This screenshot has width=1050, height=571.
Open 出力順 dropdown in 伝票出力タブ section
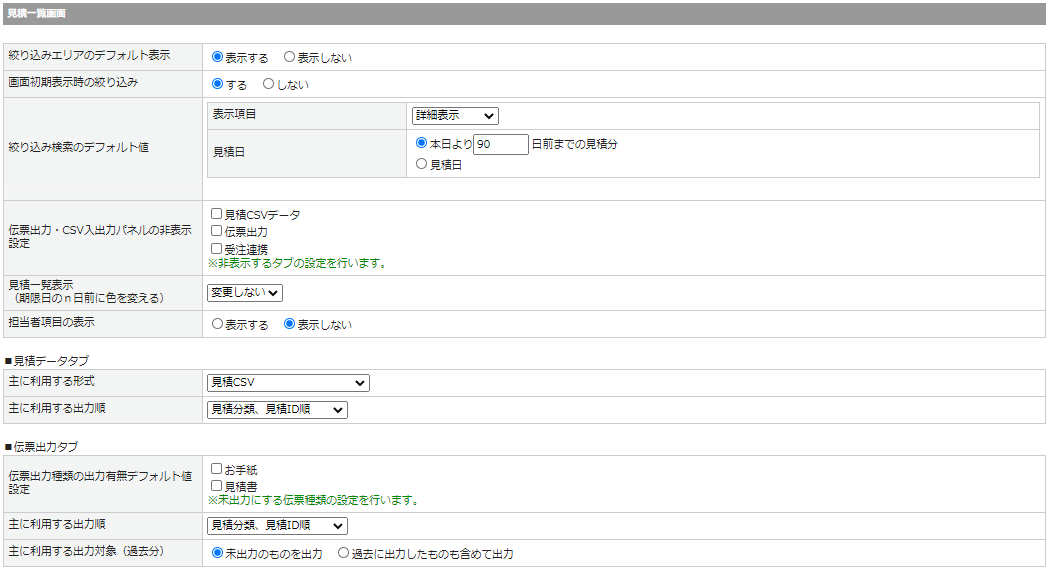pyautogui.click(x=277, y=526)
